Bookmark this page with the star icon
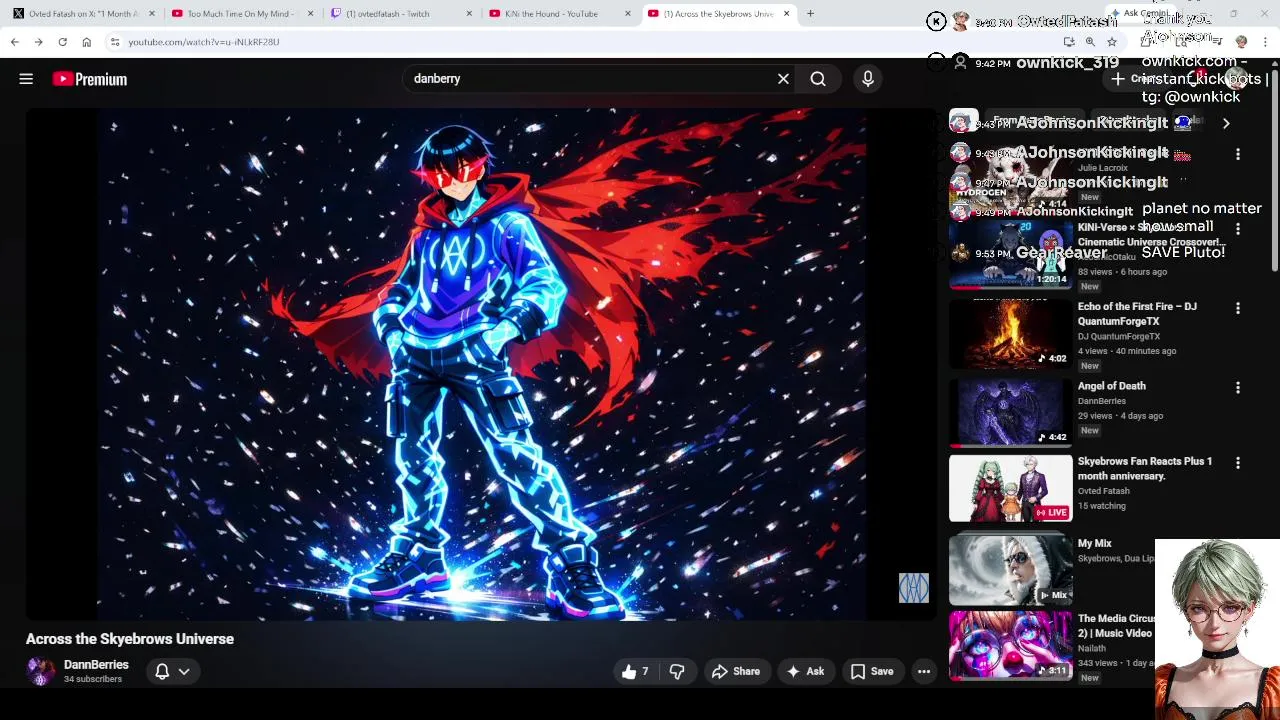This screenshot has width=1280, height=720. tap(1111, 42)
